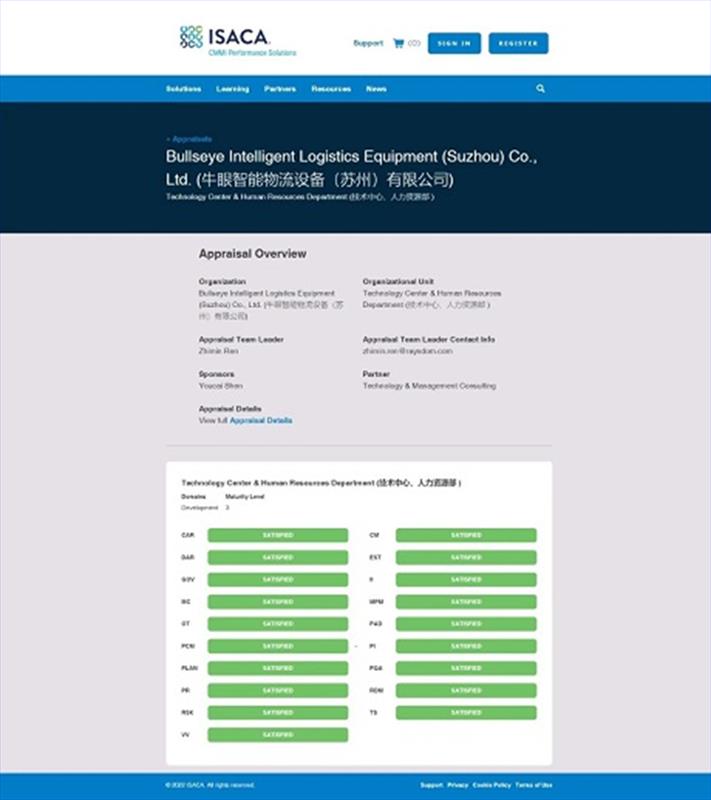
Task: Click the Technology Center card heading
Action: click(321, 483)
